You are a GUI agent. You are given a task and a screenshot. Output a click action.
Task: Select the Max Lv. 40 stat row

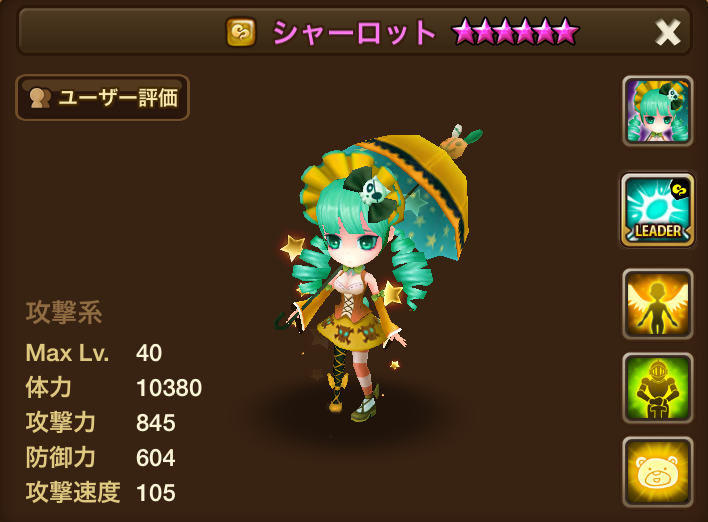[94, 353]
